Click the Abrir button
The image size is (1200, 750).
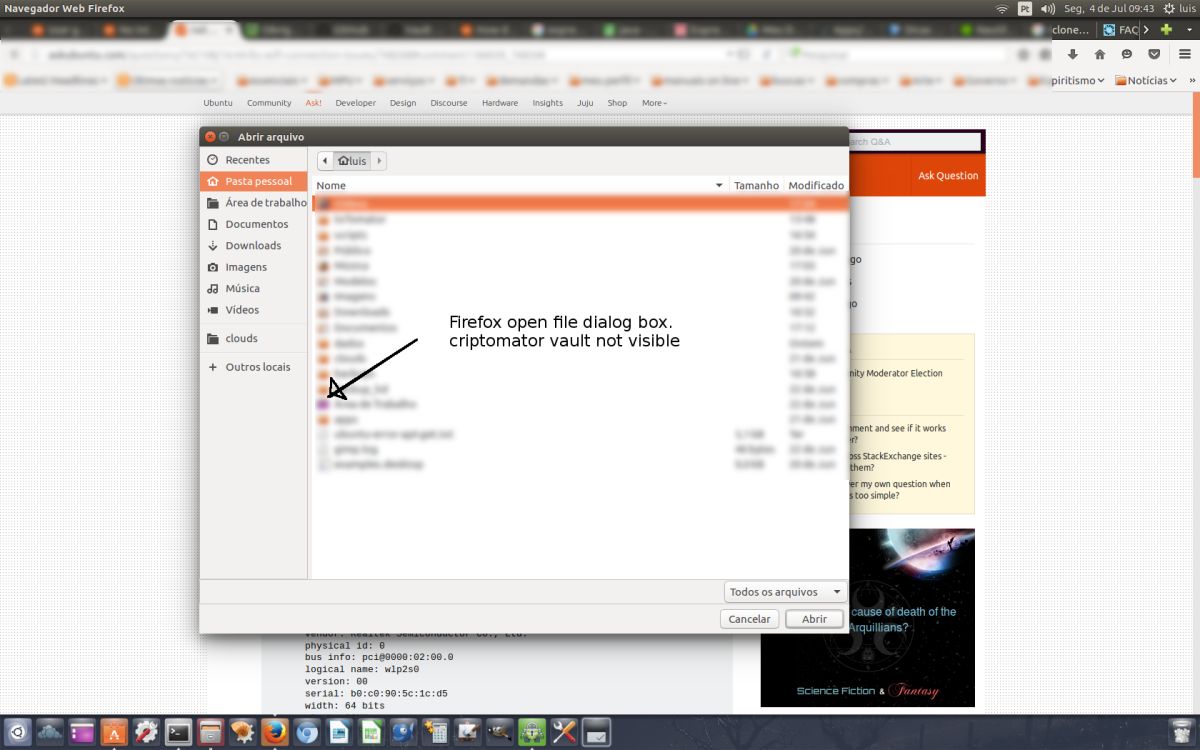814,619
